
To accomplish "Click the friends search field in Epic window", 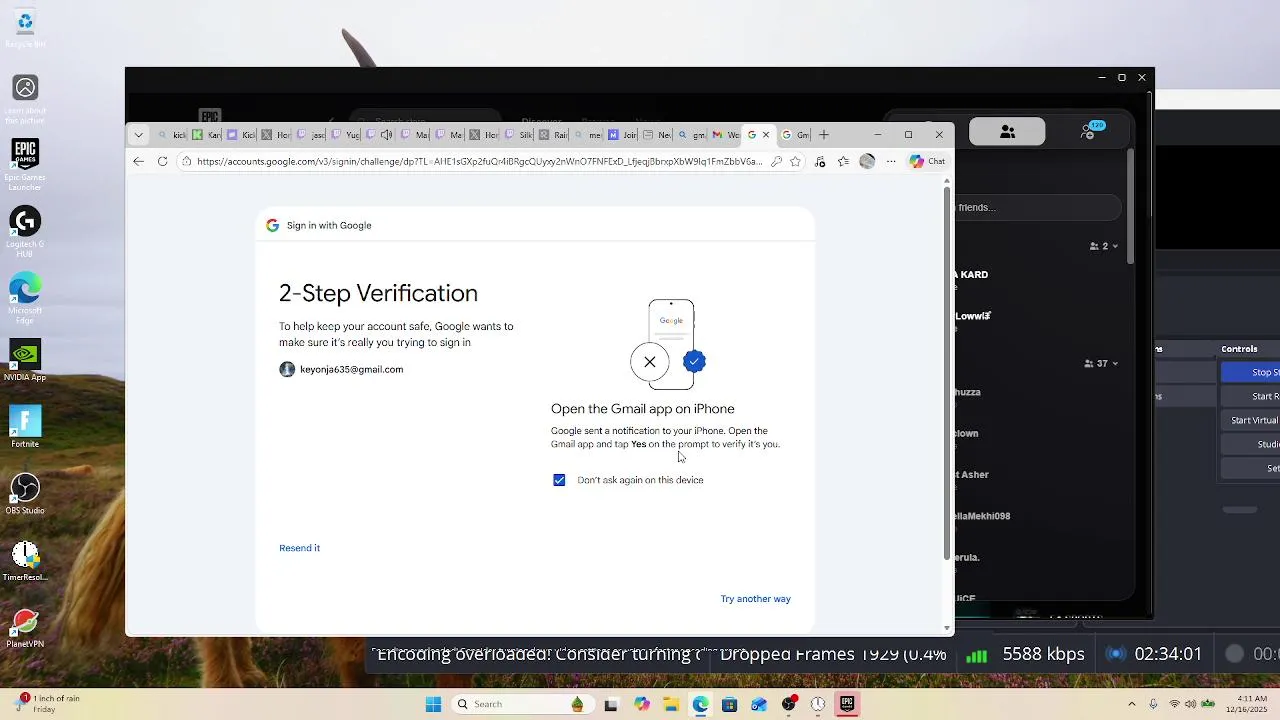I will [1037, 207].
